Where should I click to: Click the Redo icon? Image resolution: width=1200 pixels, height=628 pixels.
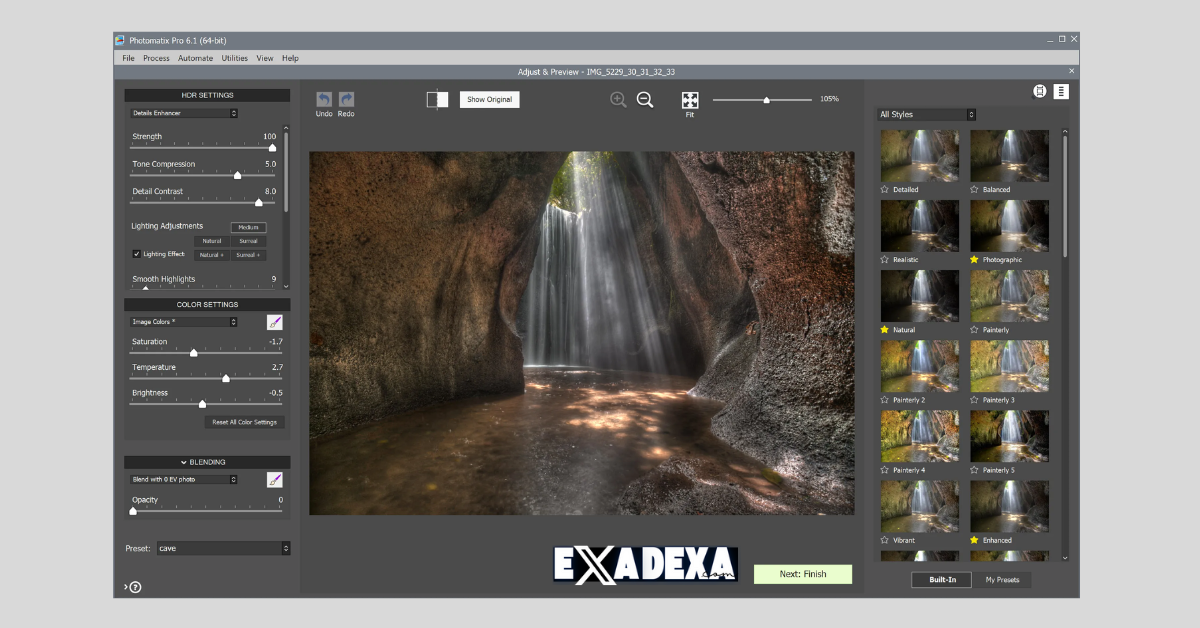tap(346, 99)
